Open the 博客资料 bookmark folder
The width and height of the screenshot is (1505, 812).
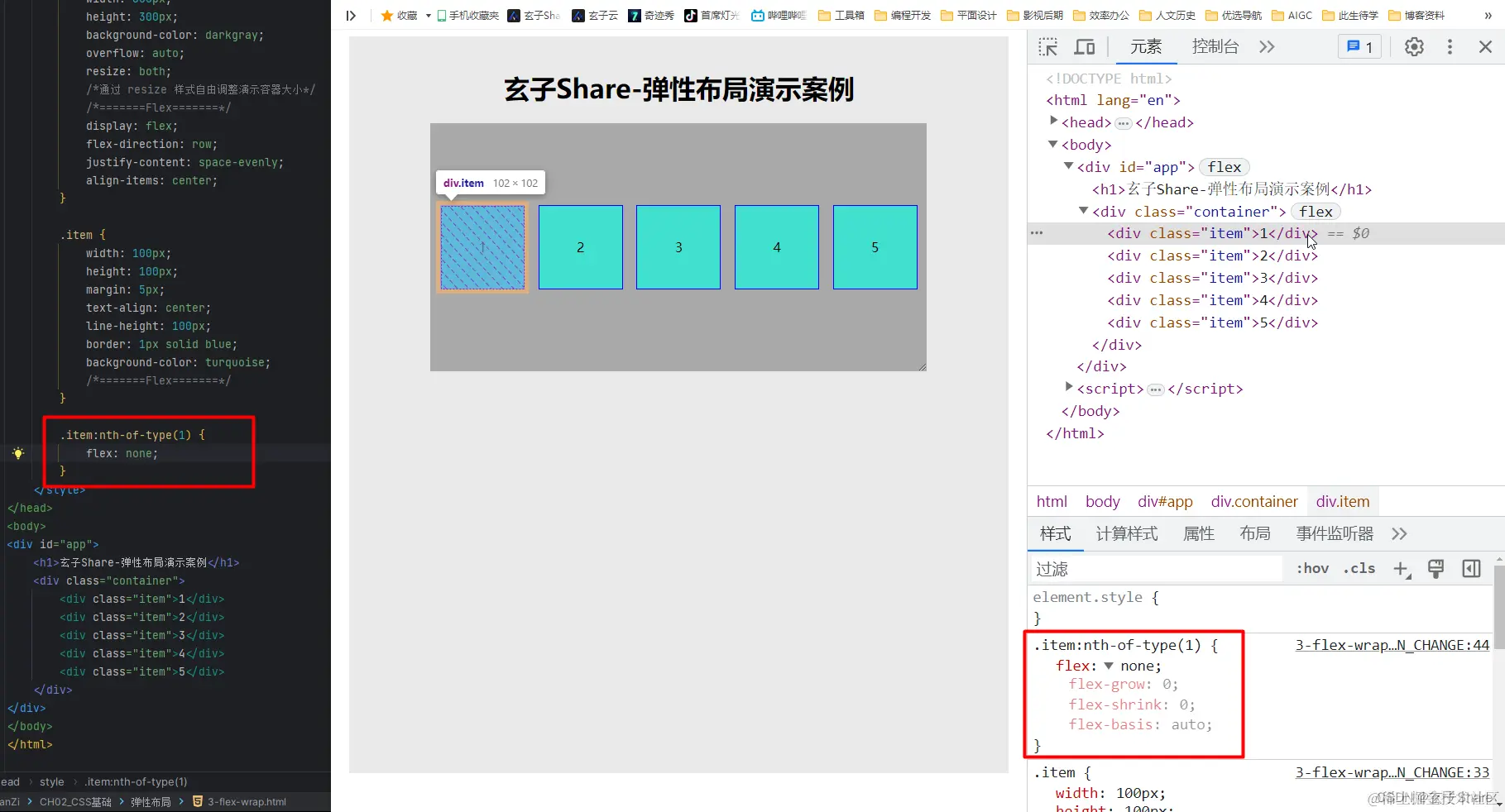pyautogui.click(x=1416, y=15)
